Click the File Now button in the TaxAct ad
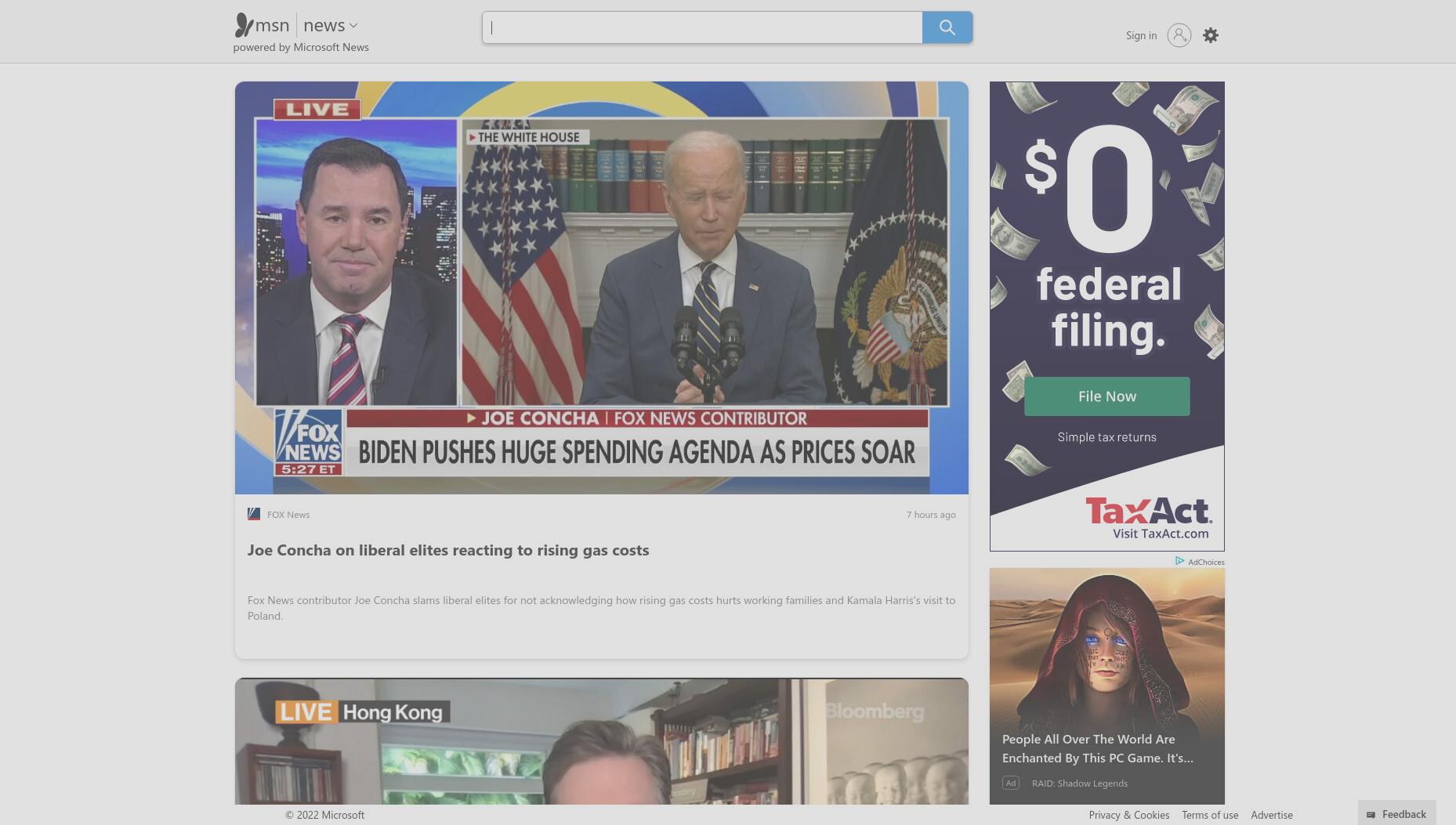The height and width of the screenshot is (825, 1456). [1106, 396]
